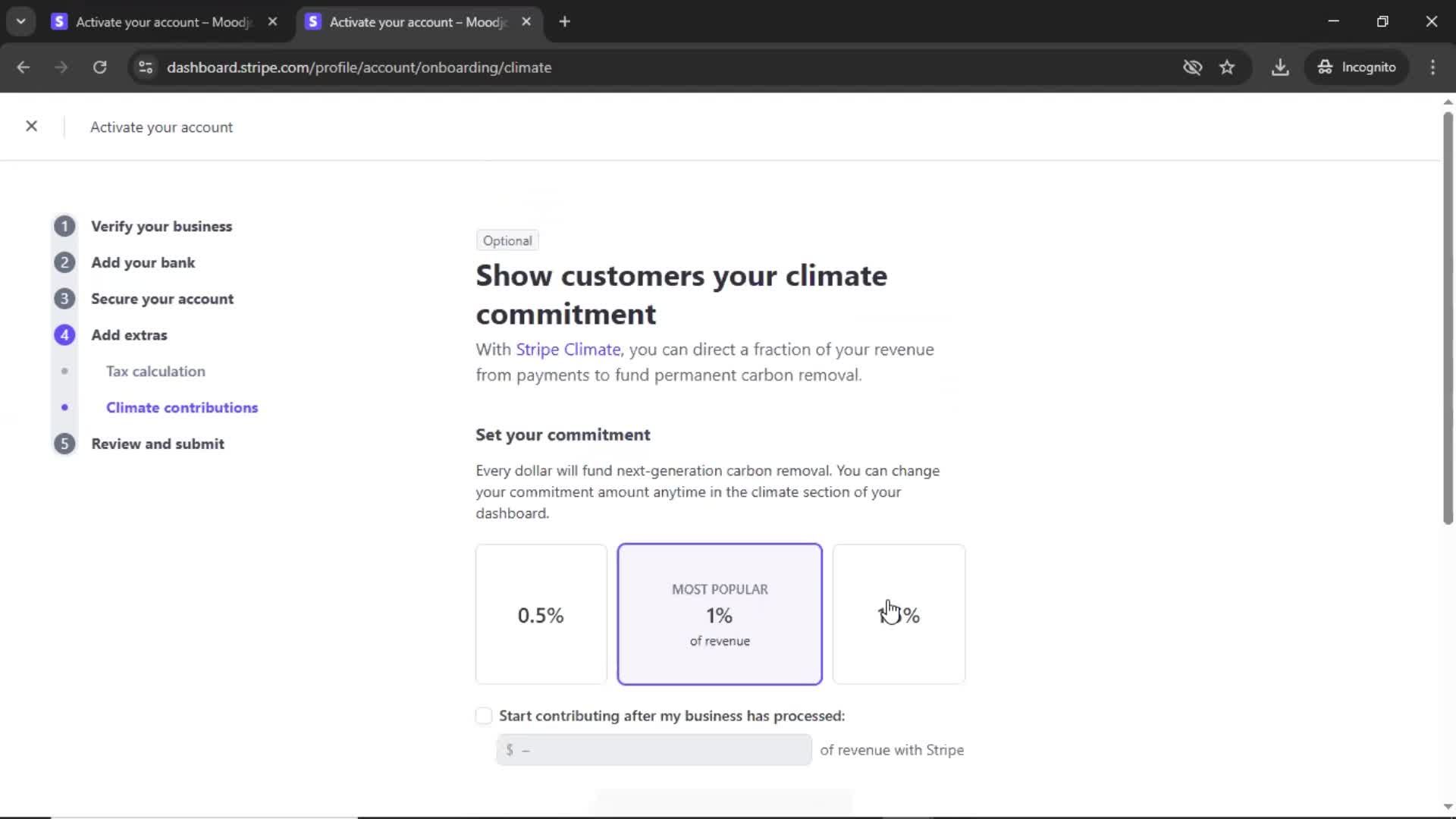Open the downloads icon in toolbar
Viewport: 1456px width, 819px height.
(1280, 67)
